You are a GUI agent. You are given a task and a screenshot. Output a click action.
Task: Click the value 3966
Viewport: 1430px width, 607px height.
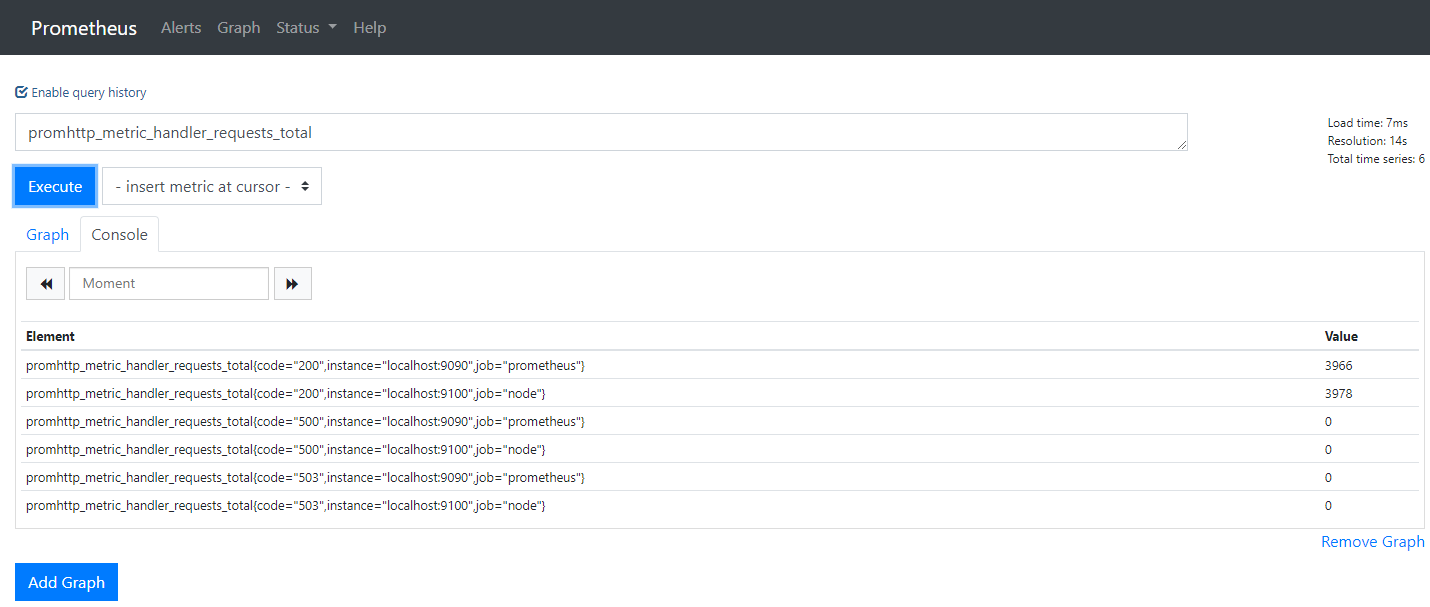(1338, 366)
